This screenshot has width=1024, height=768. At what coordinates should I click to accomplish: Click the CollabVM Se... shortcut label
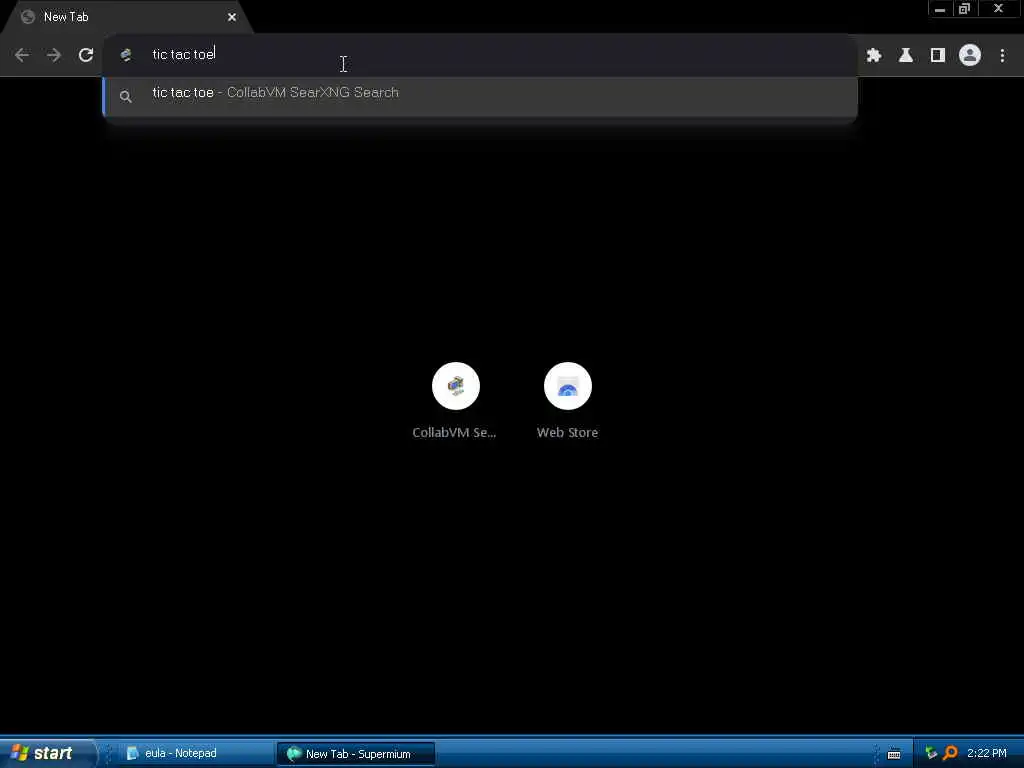pos(454,432)
